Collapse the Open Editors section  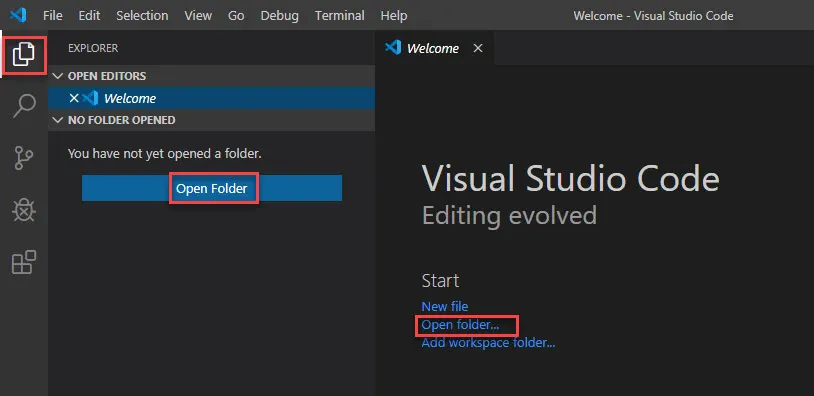point(211,76)
